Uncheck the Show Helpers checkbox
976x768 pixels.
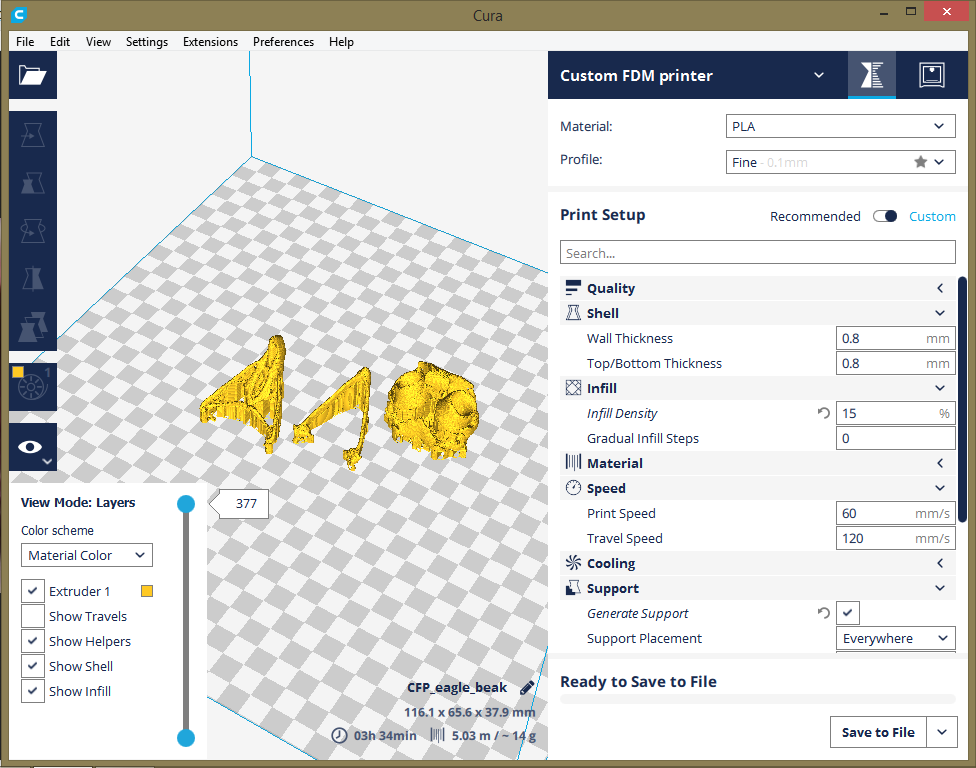[x=32, y=640]
